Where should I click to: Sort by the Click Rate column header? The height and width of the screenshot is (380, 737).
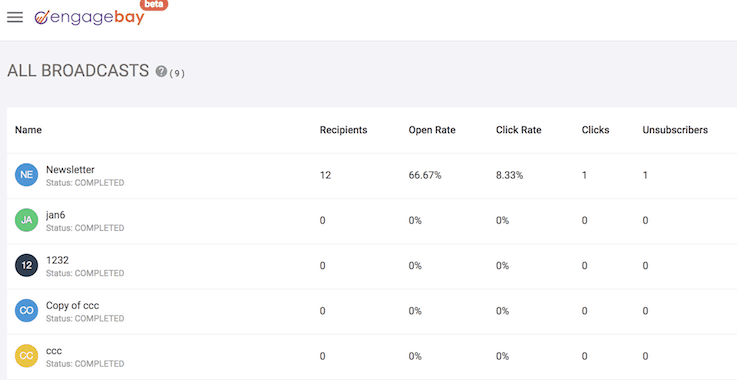(x=518, y=130)
